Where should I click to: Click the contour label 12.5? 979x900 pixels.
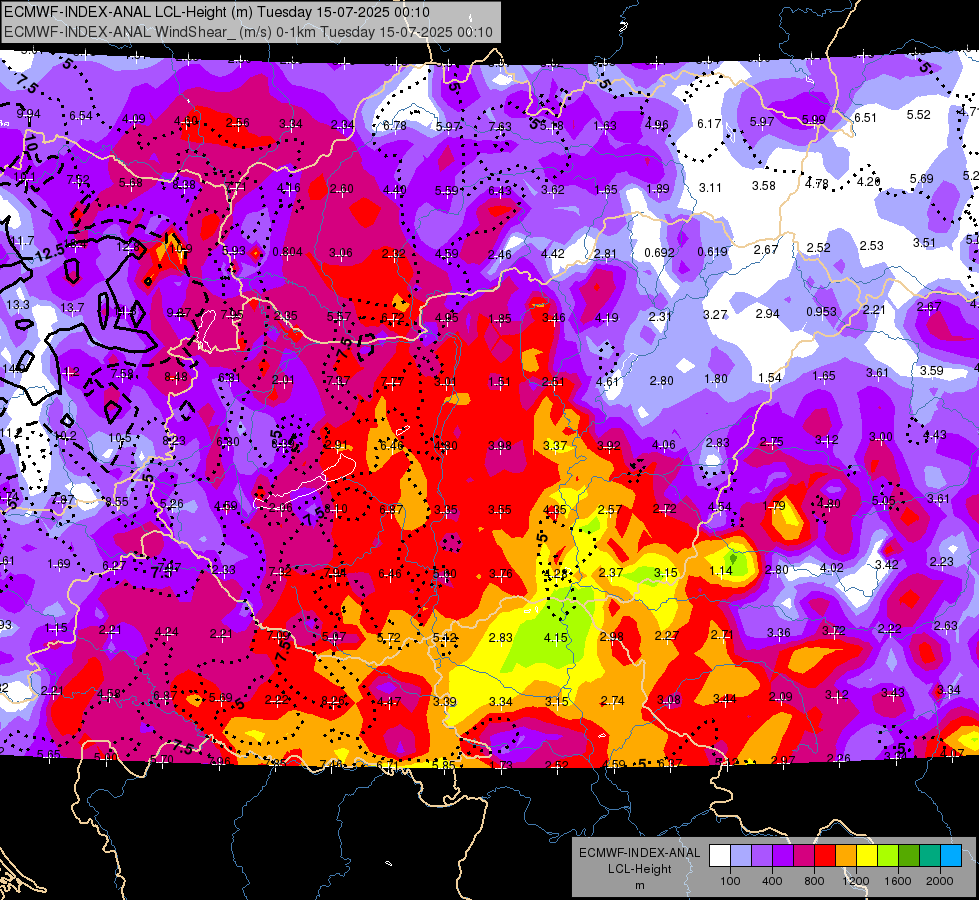pos(51,253)
